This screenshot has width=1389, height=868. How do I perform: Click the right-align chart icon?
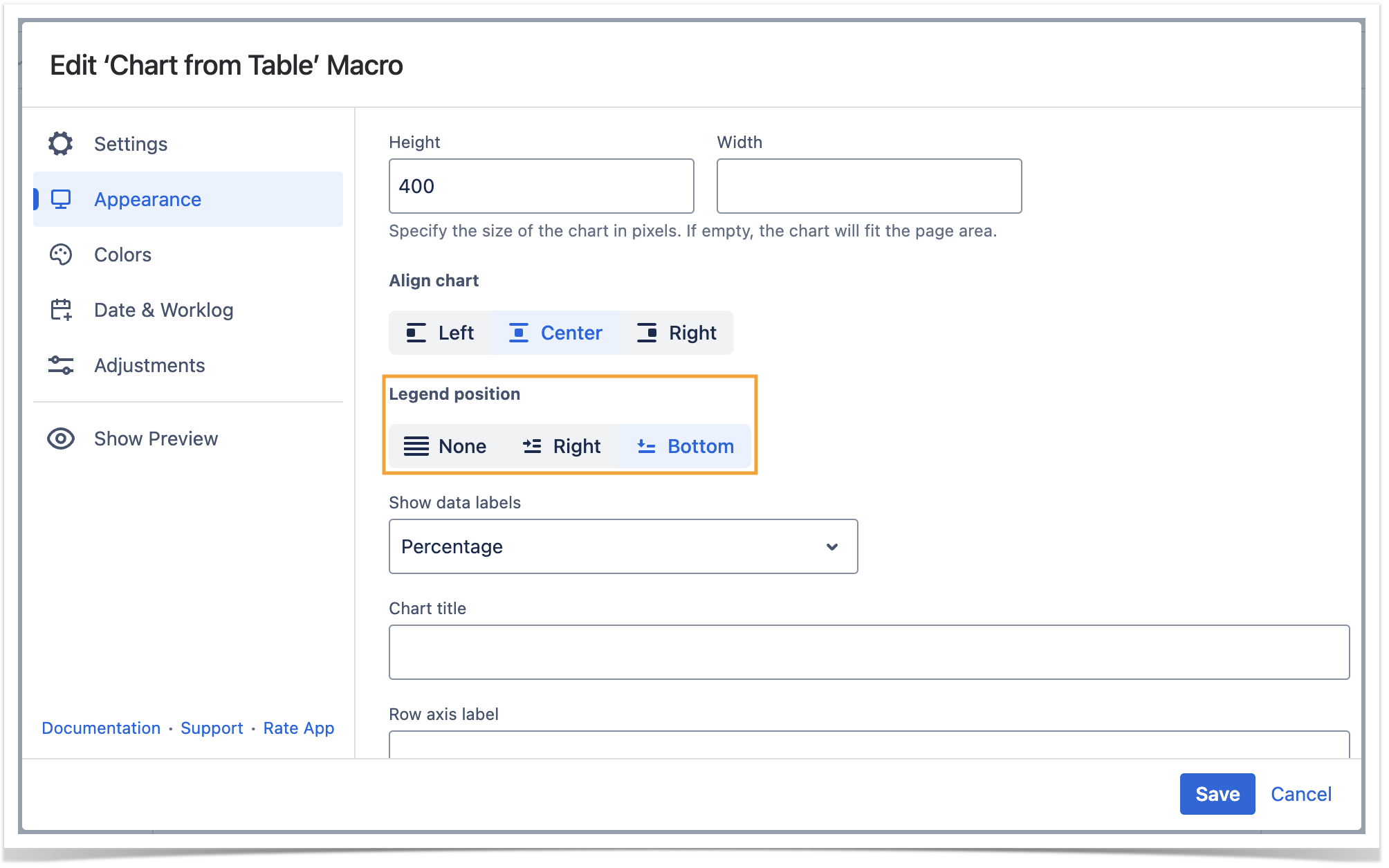647,333
